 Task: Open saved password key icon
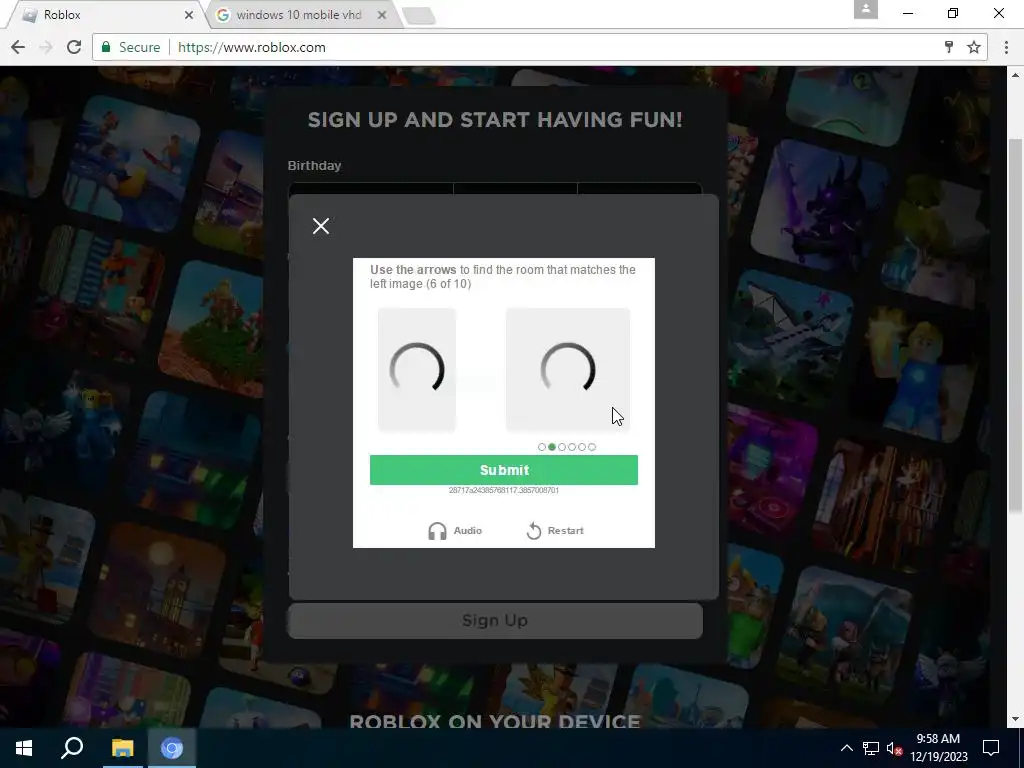(x=949, y=47)
